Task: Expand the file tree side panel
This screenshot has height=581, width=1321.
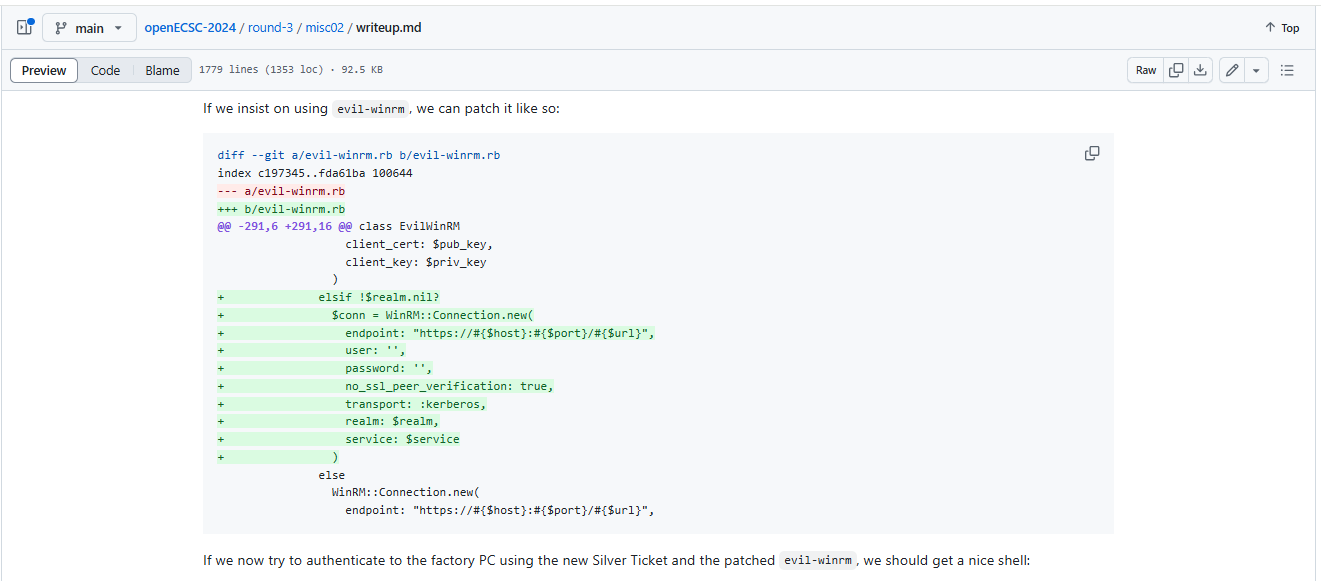Action: click(25, 28)
